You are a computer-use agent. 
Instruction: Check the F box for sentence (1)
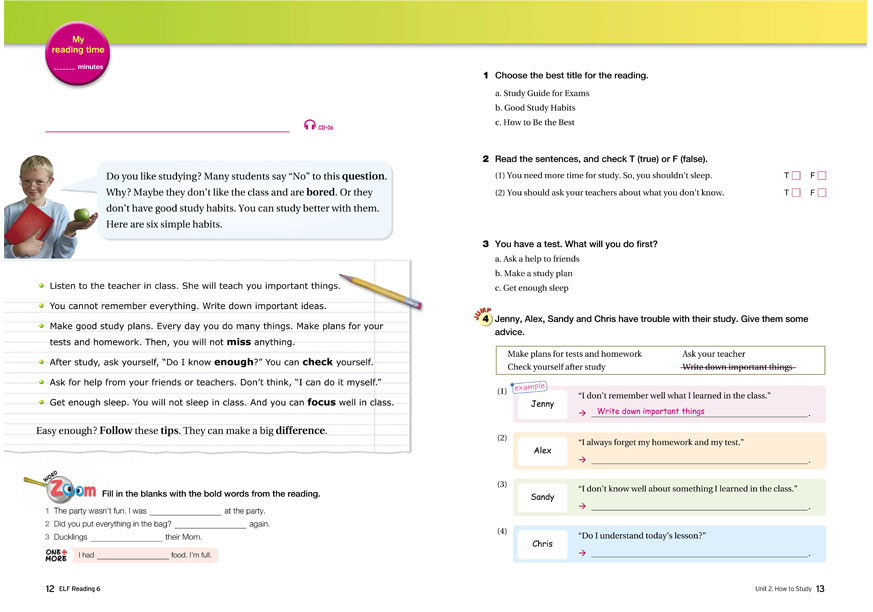click(822, 176)
